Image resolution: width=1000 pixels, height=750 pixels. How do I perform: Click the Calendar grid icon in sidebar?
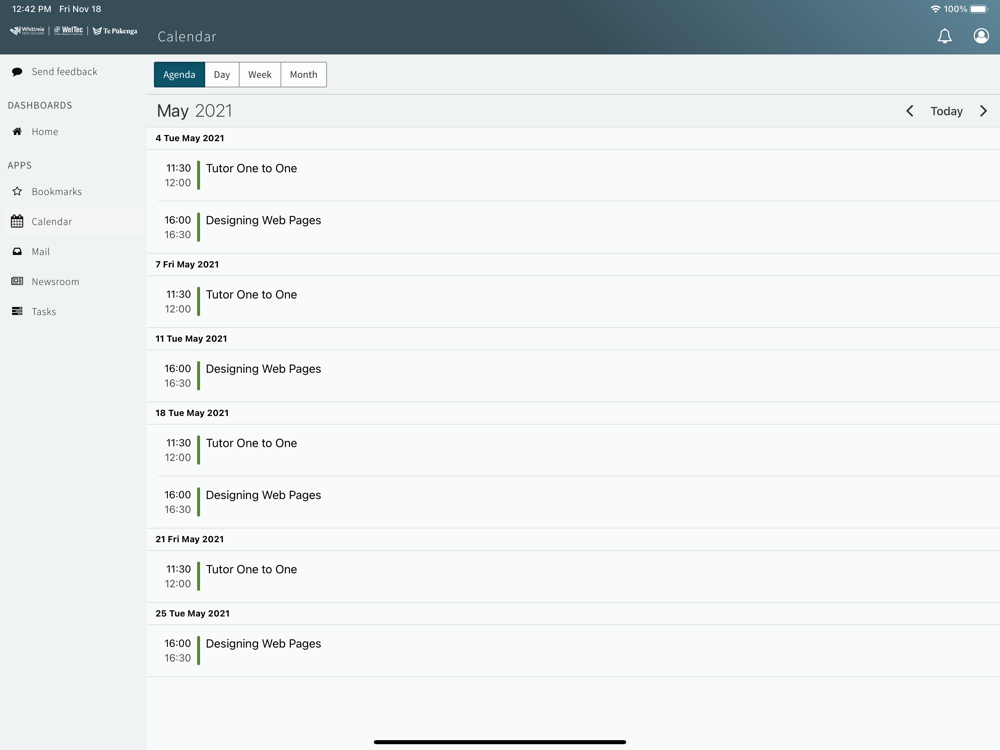click(x=17, y=221)
